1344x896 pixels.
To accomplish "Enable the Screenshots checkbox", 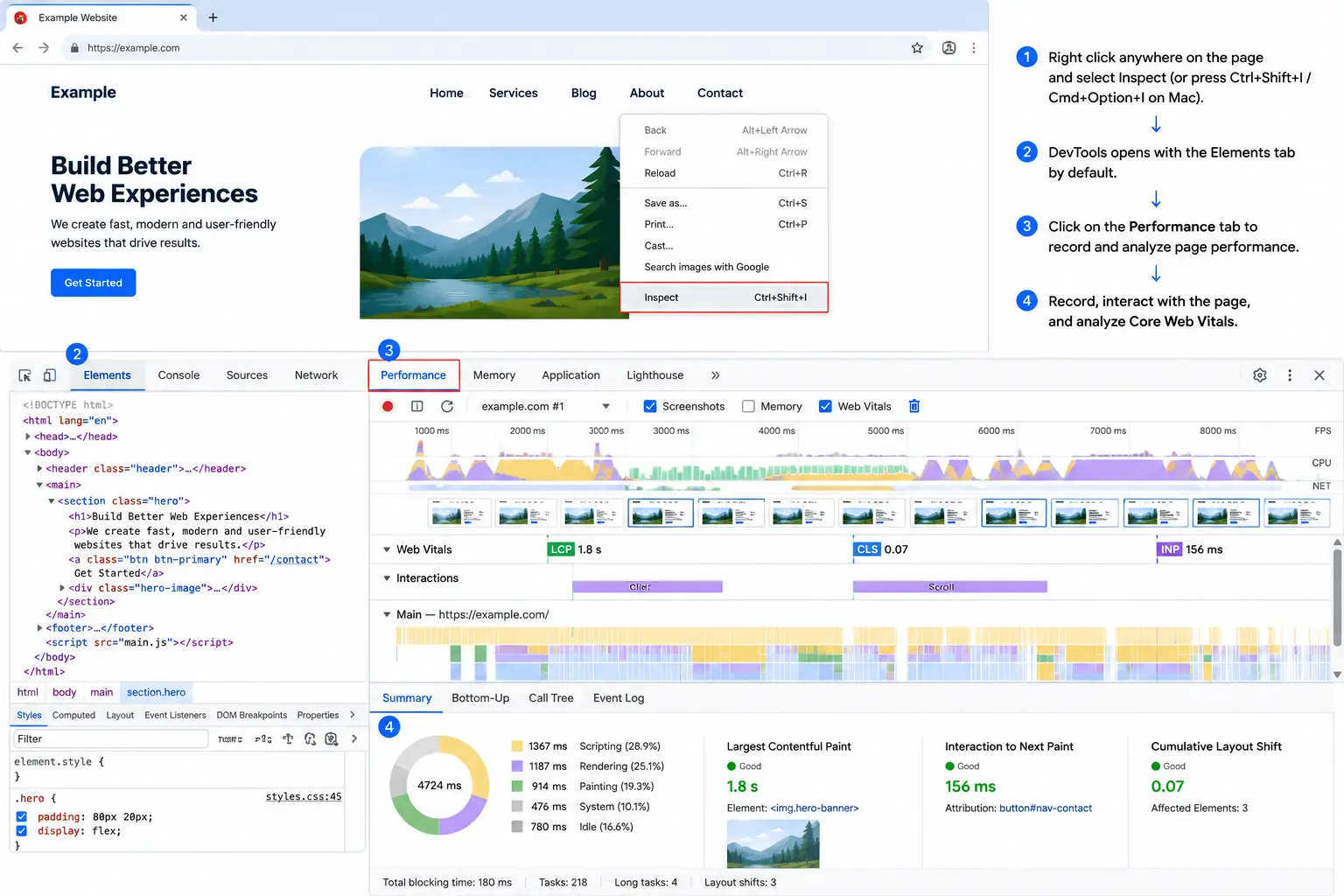I will (650, 406).
